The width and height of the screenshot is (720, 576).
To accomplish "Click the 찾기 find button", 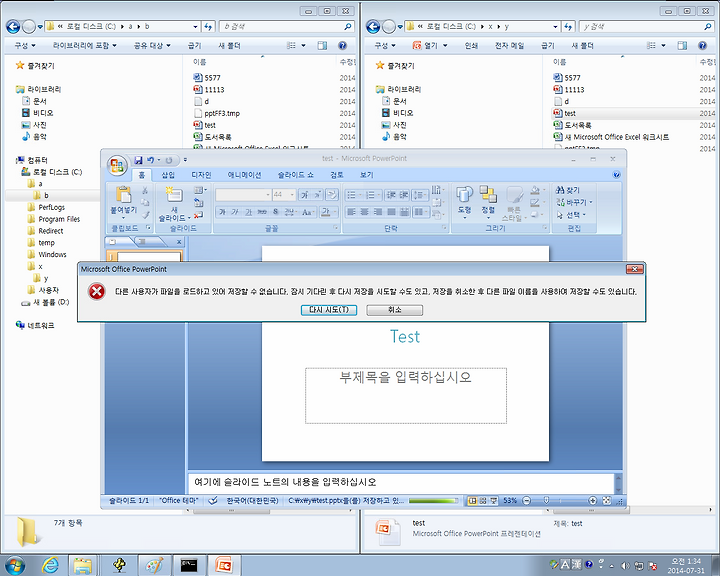I will point(568,190).
